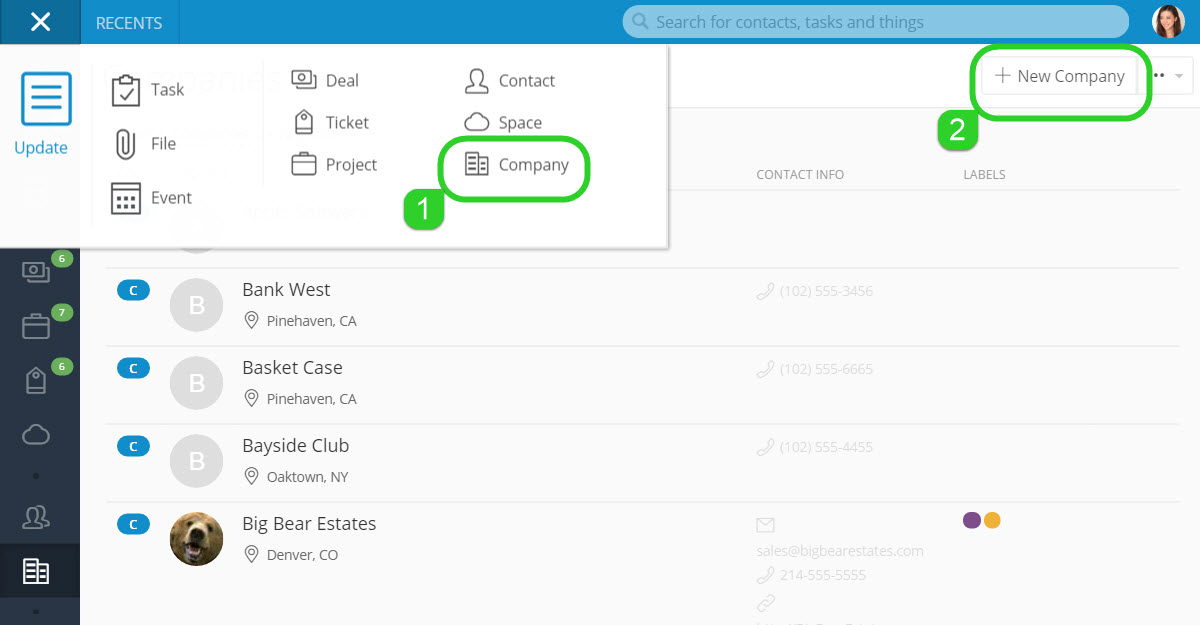This screenshot has height=625, width=1200.
Task: Pick the Task option with clipboard icon
Action: coord(147,90)
